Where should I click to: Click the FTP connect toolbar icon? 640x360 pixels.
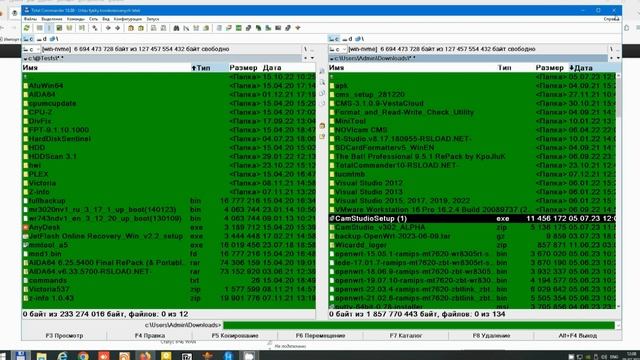pos(153,28)
